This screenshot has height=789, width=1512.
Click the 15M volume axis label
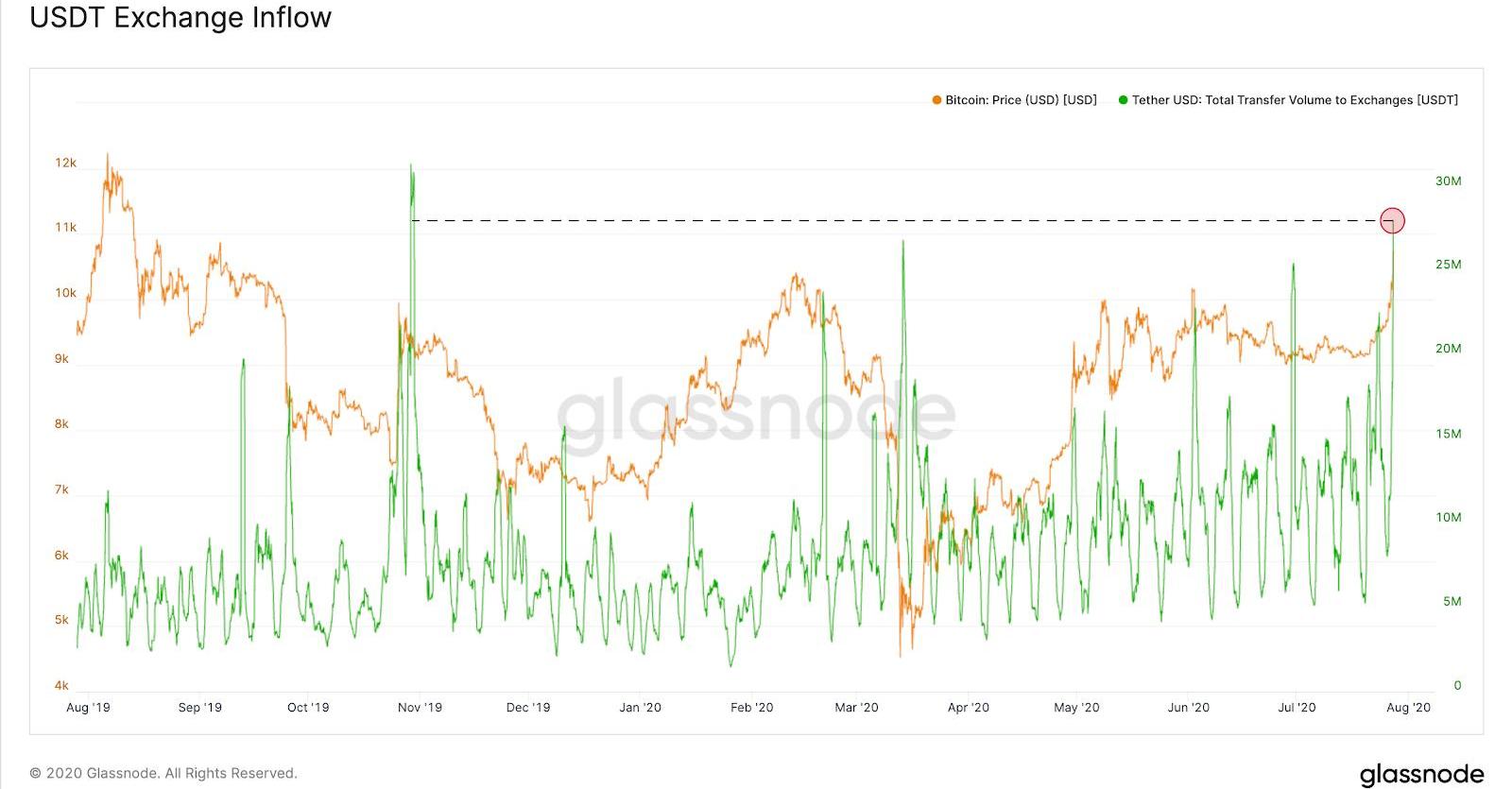click(1448, 434)
